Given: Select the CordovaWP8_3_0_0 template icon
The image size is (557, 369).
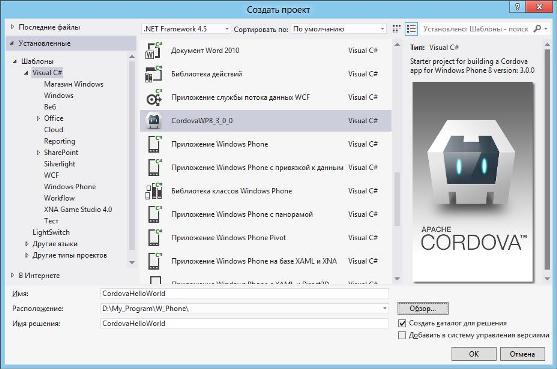Looking at the screenshot, I should 153,121.
